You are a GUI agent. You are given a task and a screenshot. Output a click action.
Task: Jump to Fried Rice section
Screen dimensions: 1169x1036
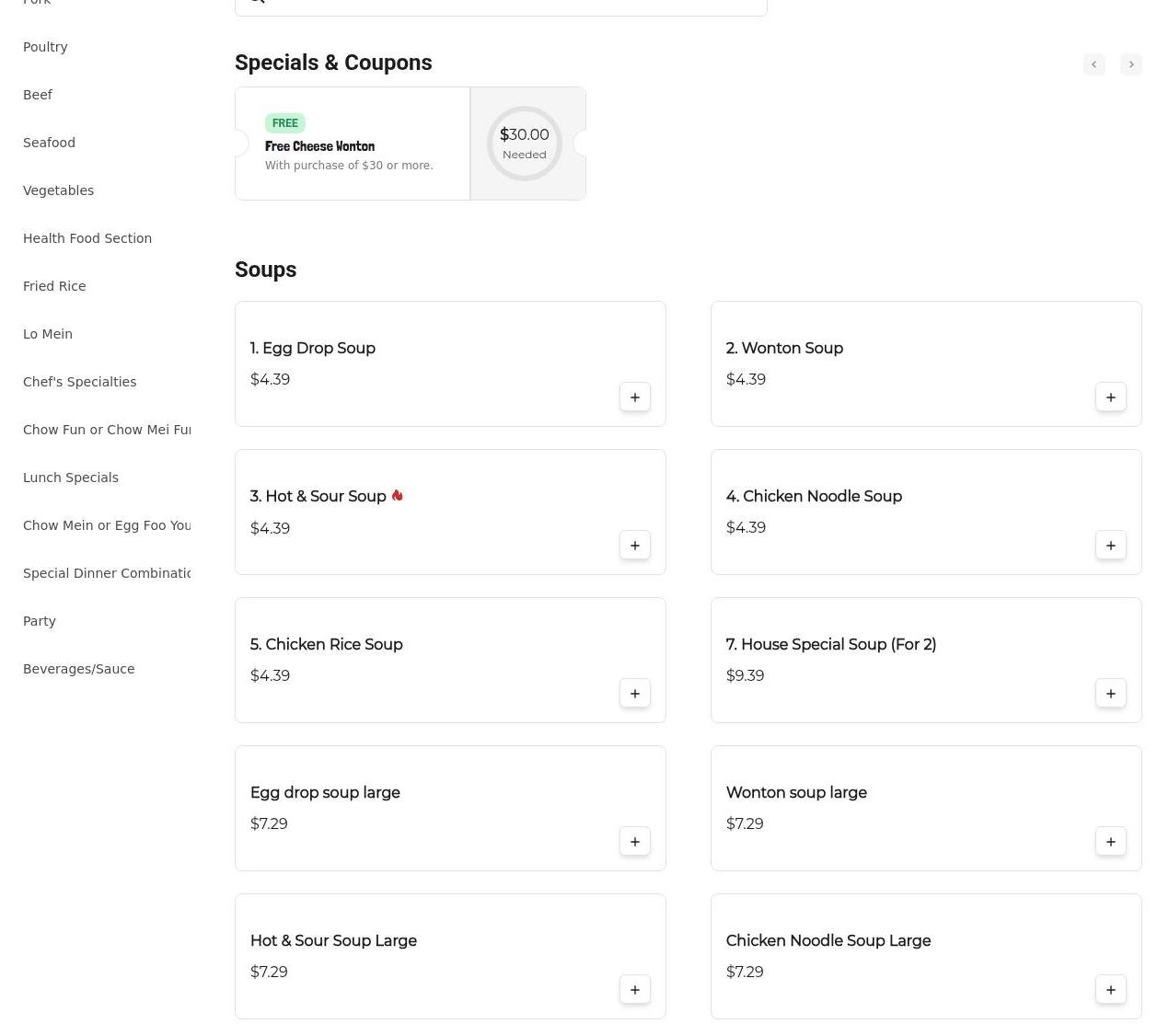pyautogui.click(x=54, y=286)
